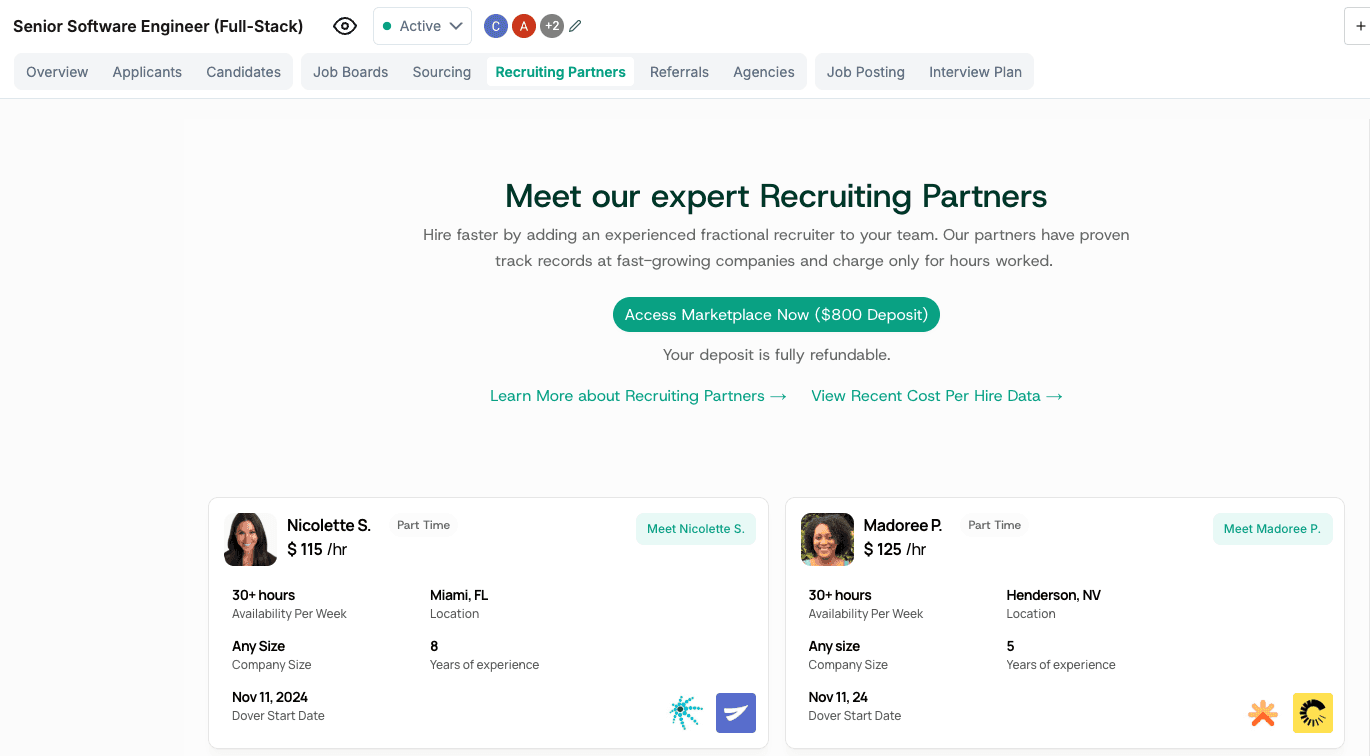Click the blue C user avatar
The image size is (1370, 756).
[495, 27]
